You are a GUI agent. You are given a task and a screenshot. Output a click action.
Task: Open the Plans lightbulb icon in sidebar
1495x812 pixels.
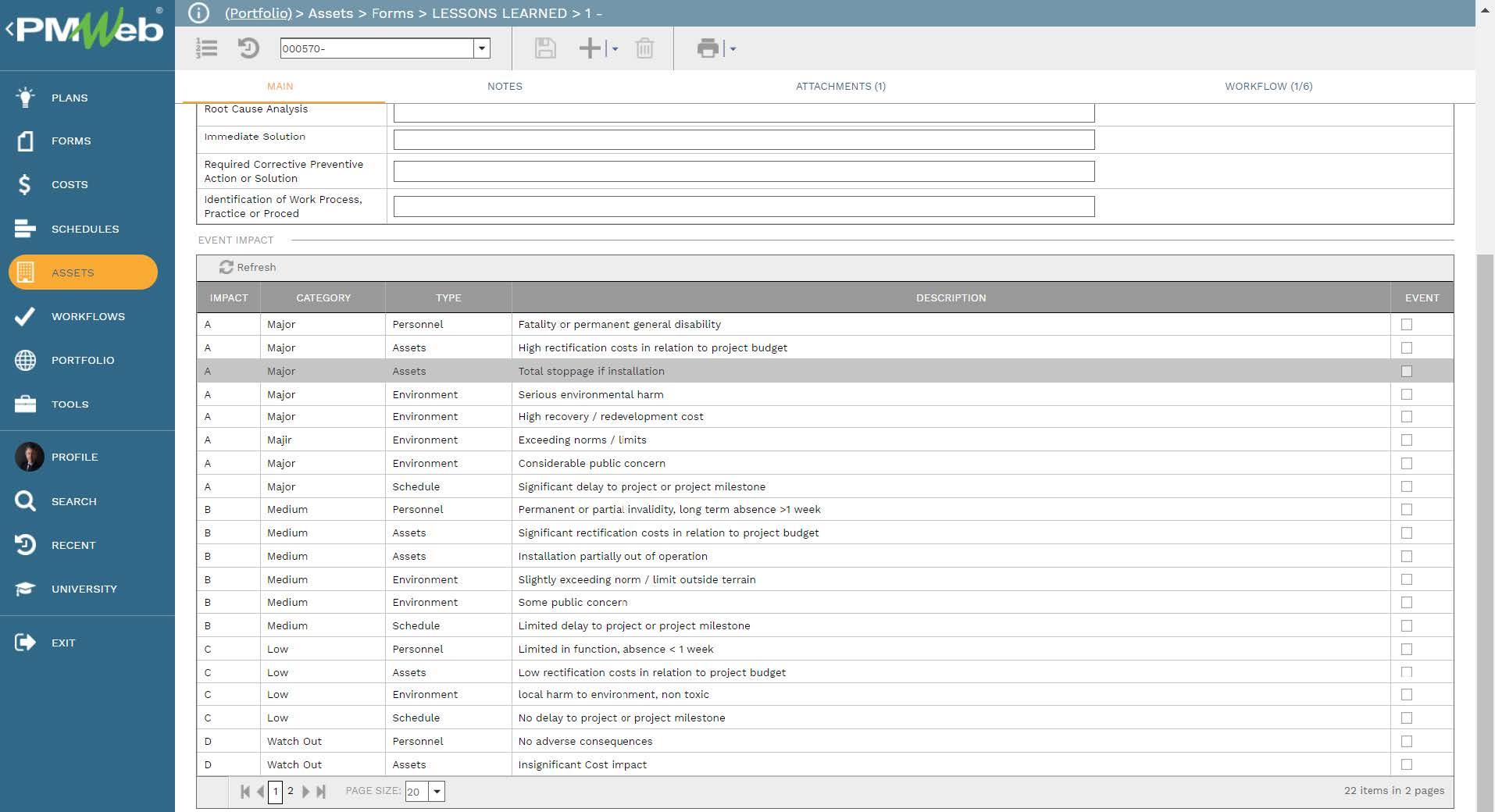pyautogui.click(x=25, y=98)
